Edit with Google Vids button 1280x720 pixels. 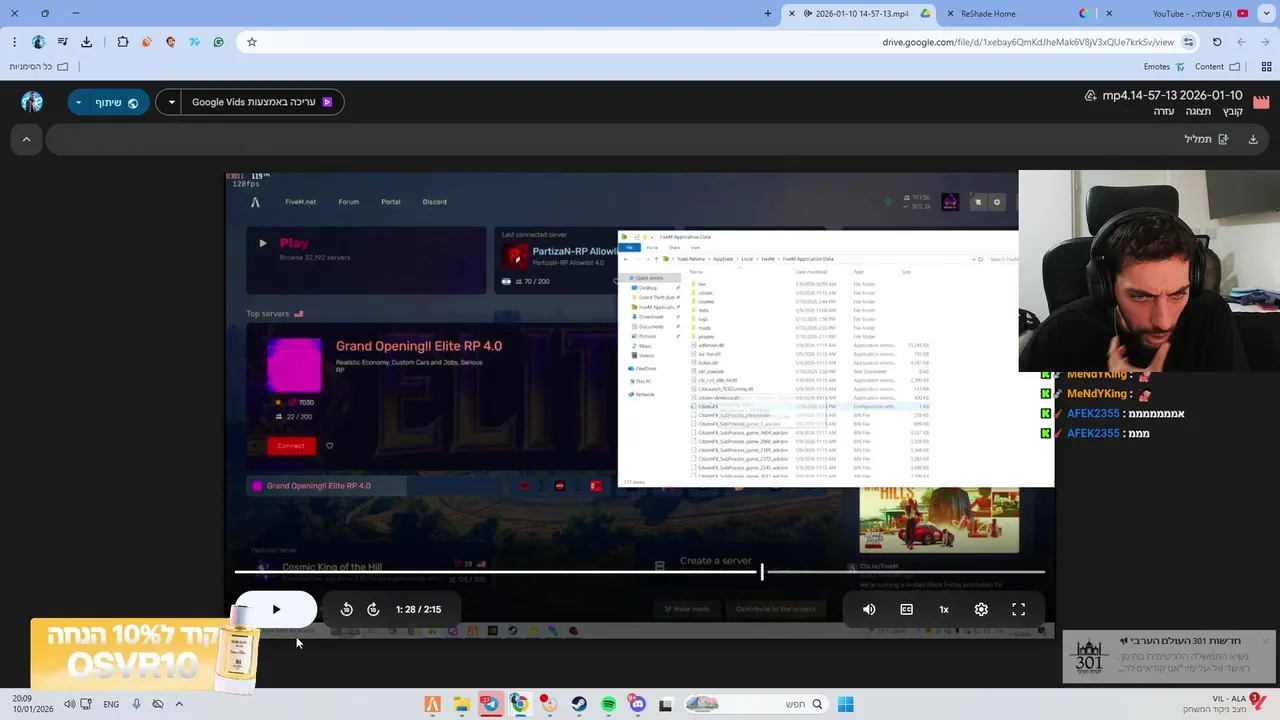coord(263,102)
